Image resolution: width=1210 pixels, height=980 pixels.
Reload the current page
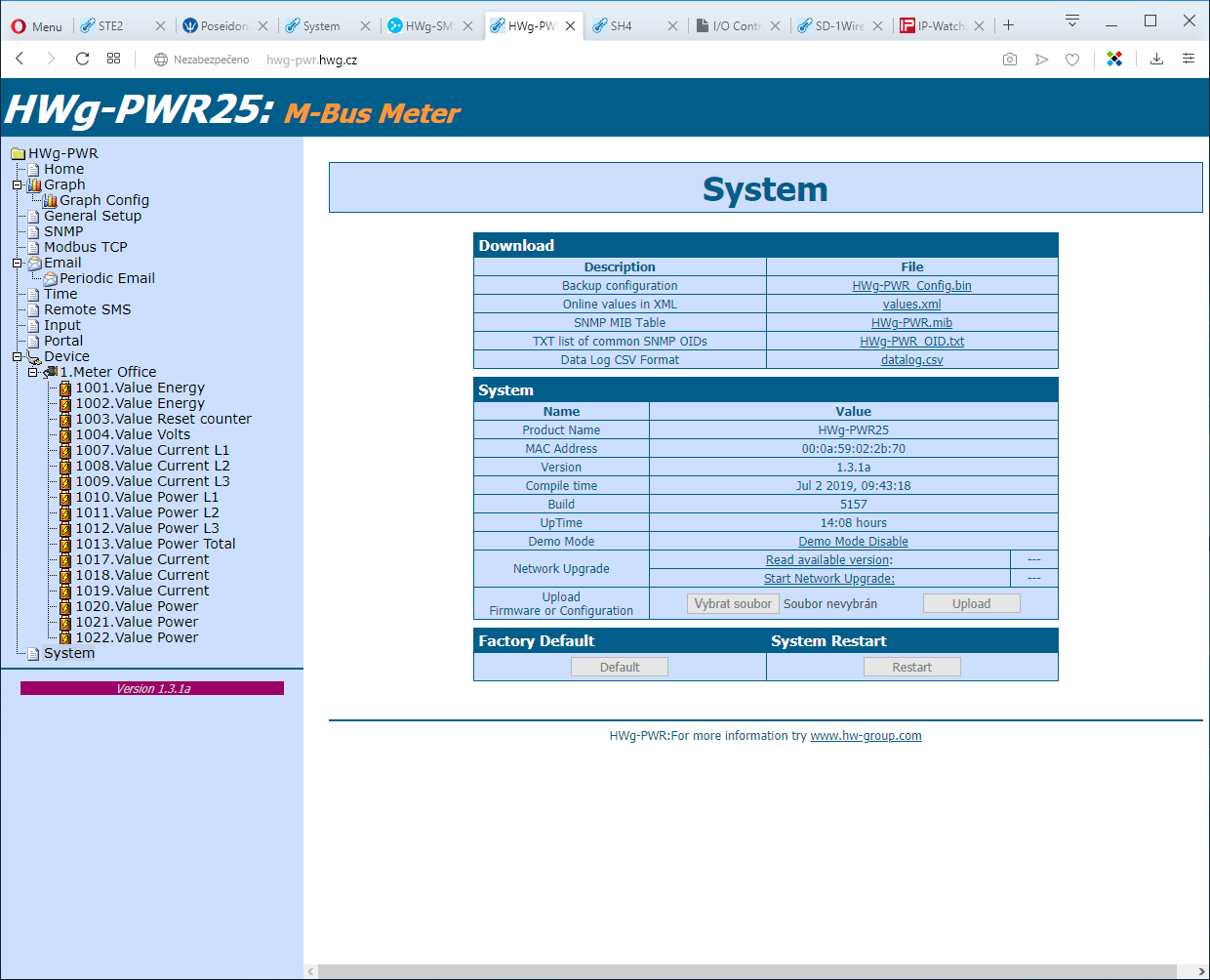(82, 59)
